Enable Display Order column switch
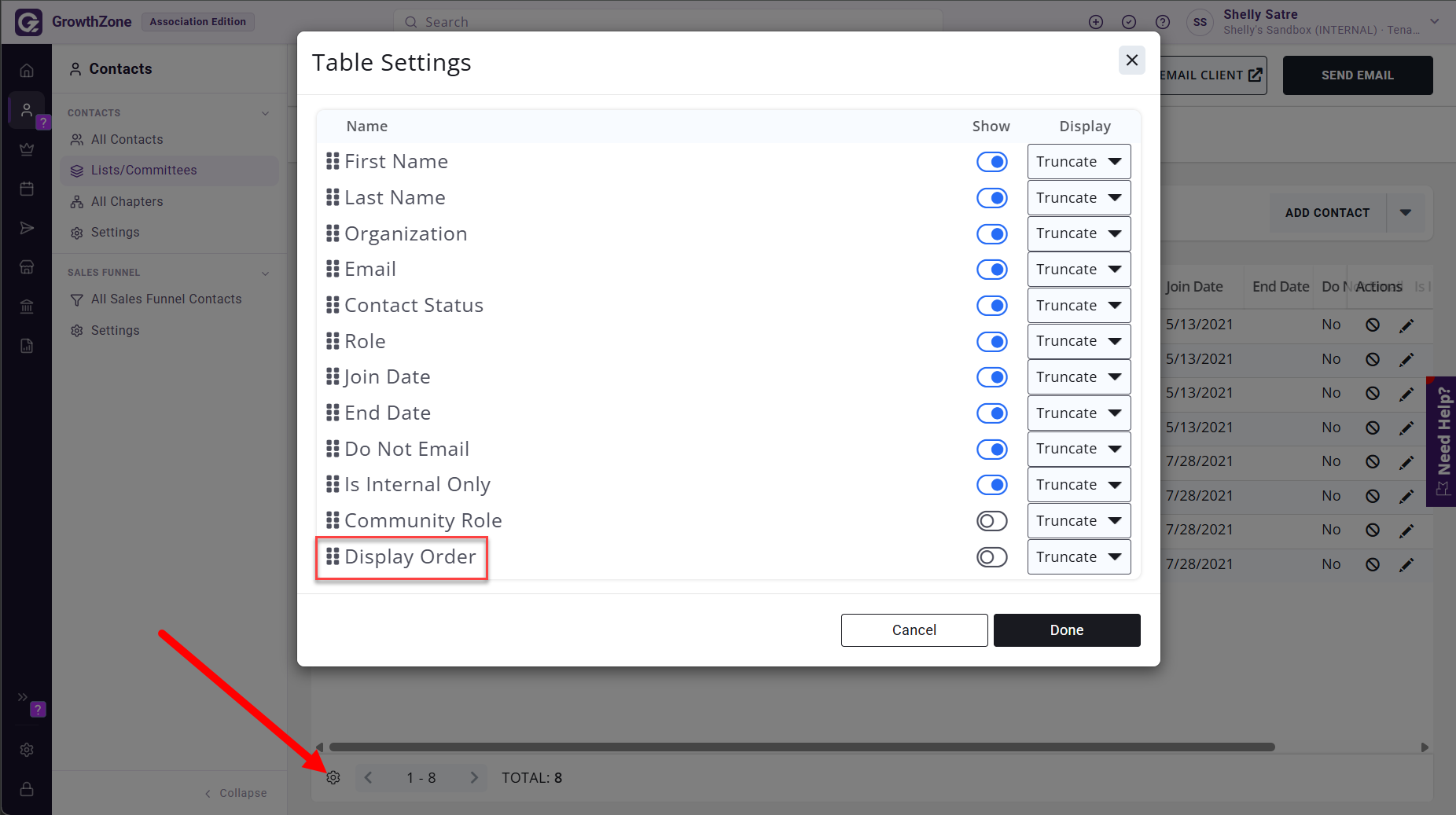This screenshot has height=815, width=1456. click(992, 557)
